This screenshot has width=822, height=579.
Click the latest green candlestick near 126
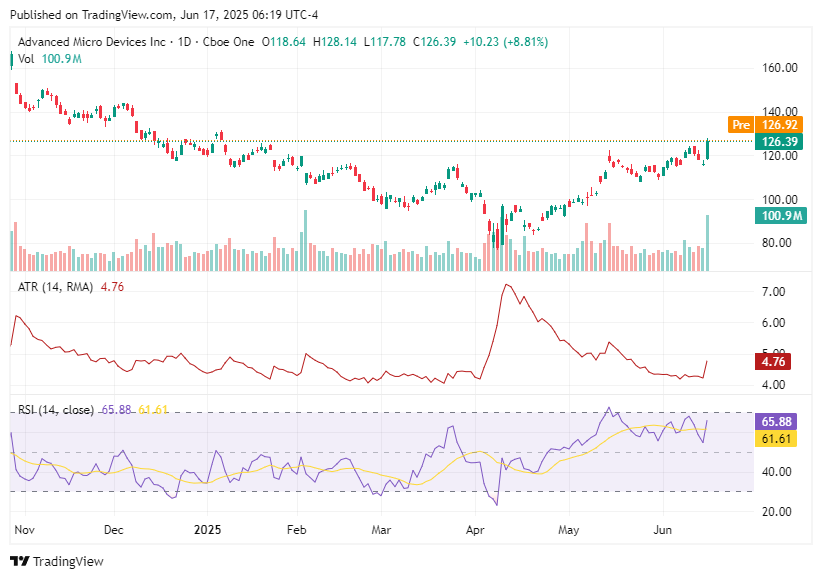(708, 149)
